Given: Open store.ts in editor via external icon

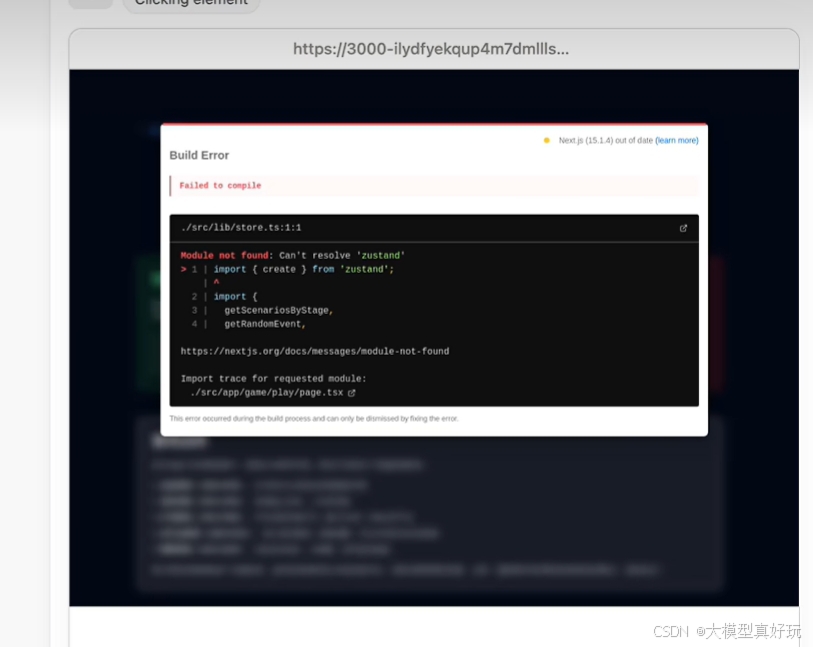Looking at the screenshot, I should pyautogui.click(x=683, y=228).
